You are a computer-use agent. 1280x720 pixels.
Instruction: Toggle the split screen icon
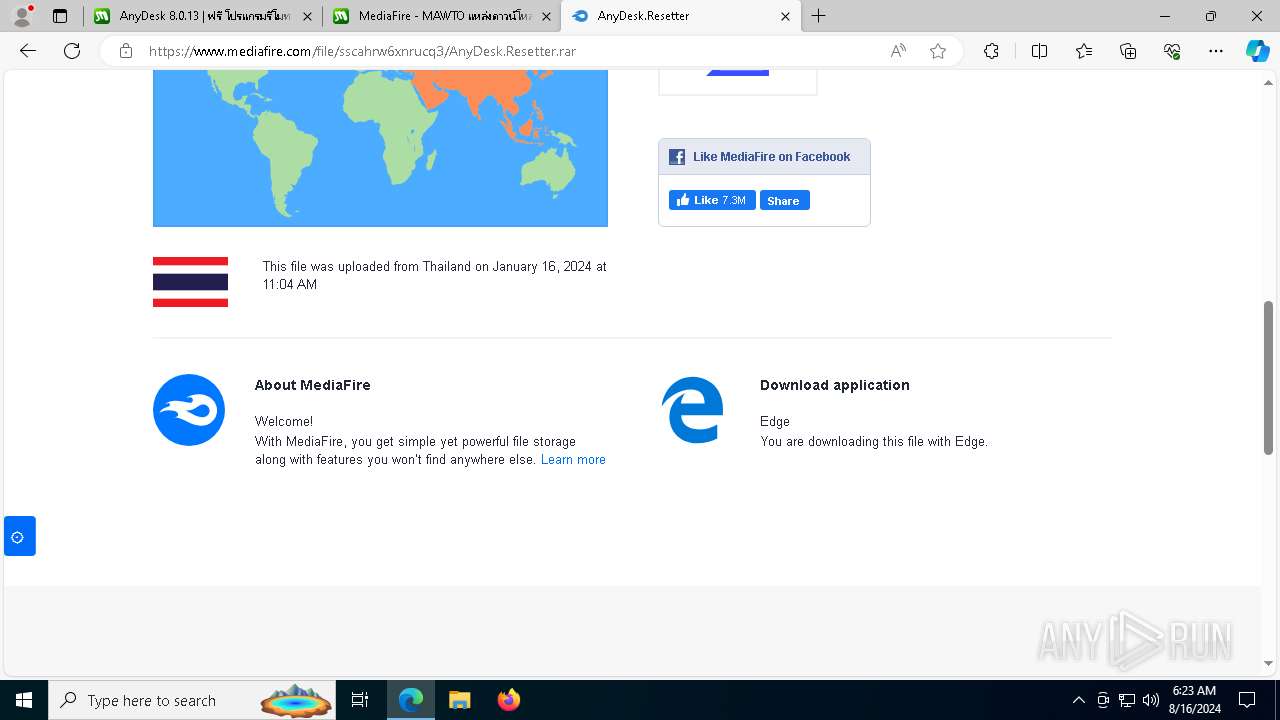point(1039,51)
